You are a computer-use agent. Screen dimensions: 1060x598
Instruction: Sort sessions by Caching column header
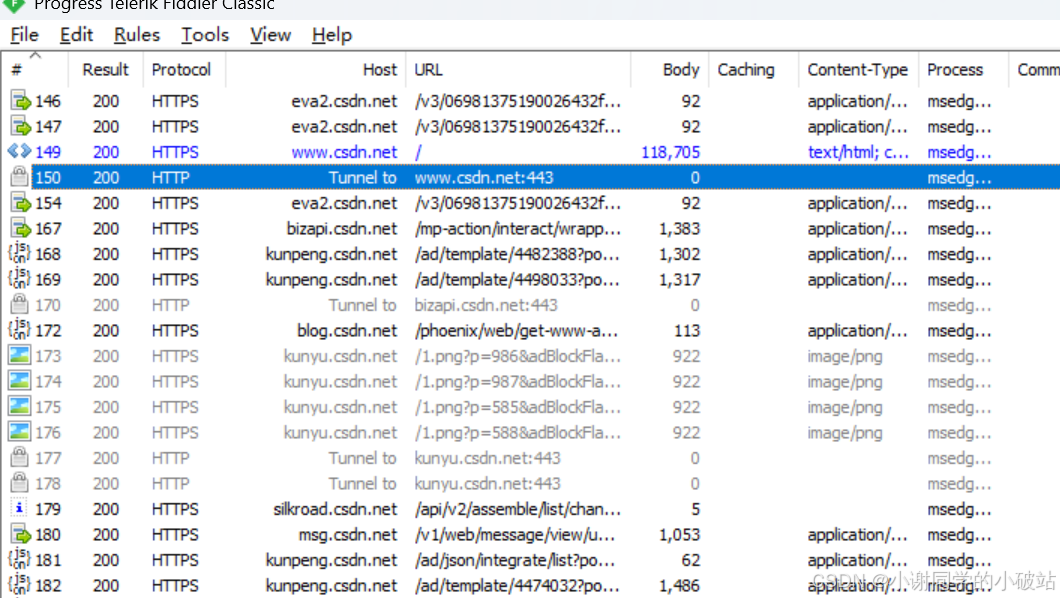click(753, 70)
